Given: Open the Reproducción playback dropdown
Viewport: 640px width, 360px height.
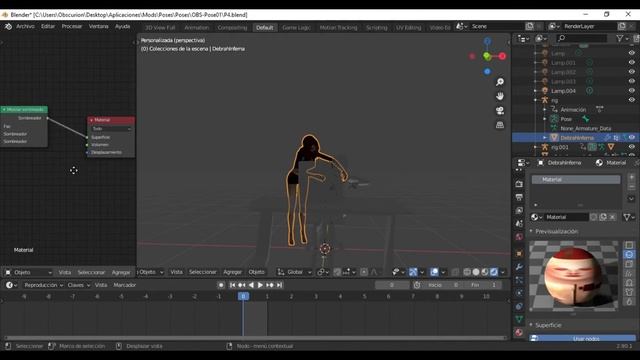Looking at the screenshot, I should tap(43, 285).
